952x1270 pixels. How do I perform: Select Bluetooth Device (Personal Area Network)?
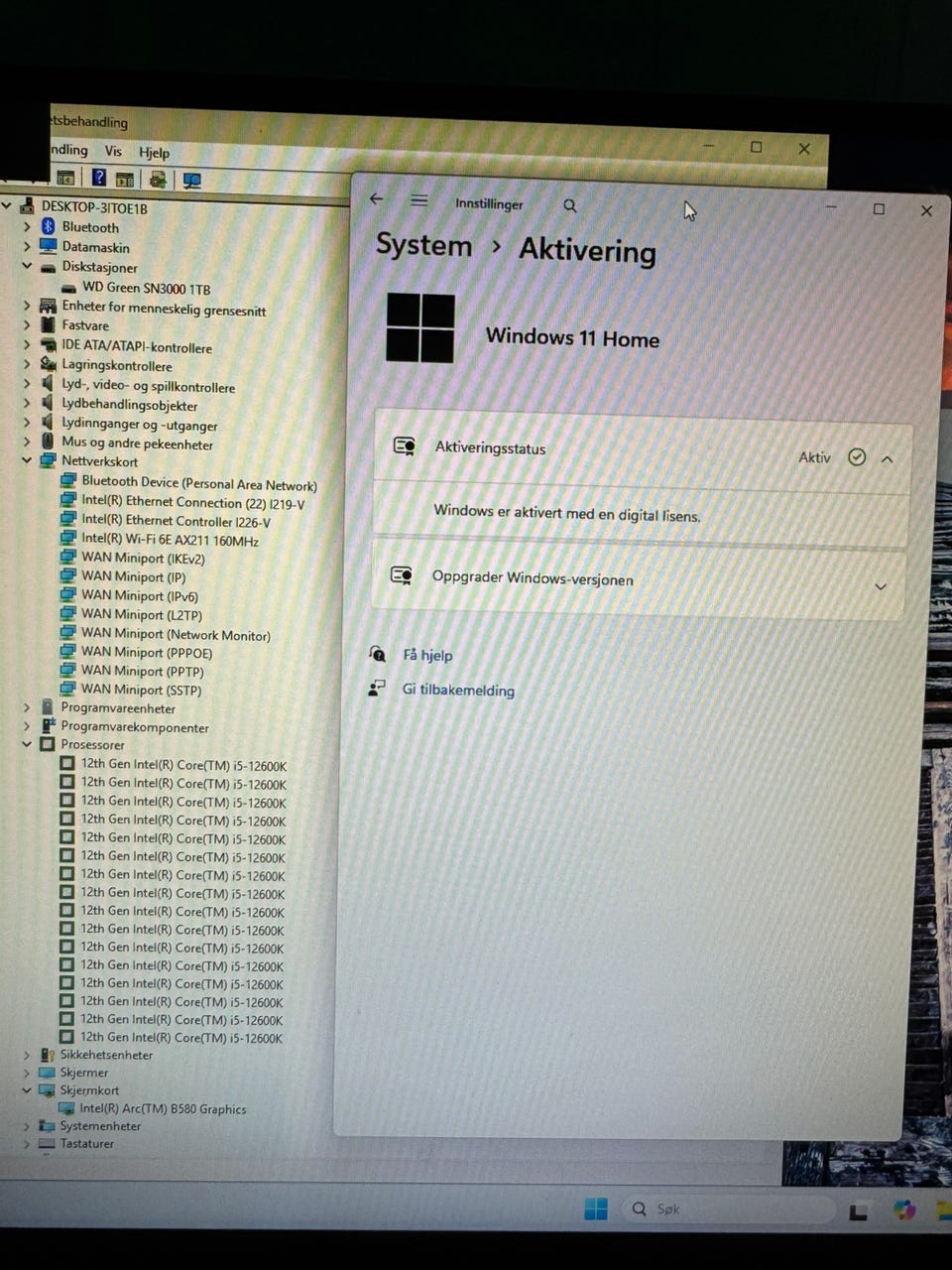[199, 483]
